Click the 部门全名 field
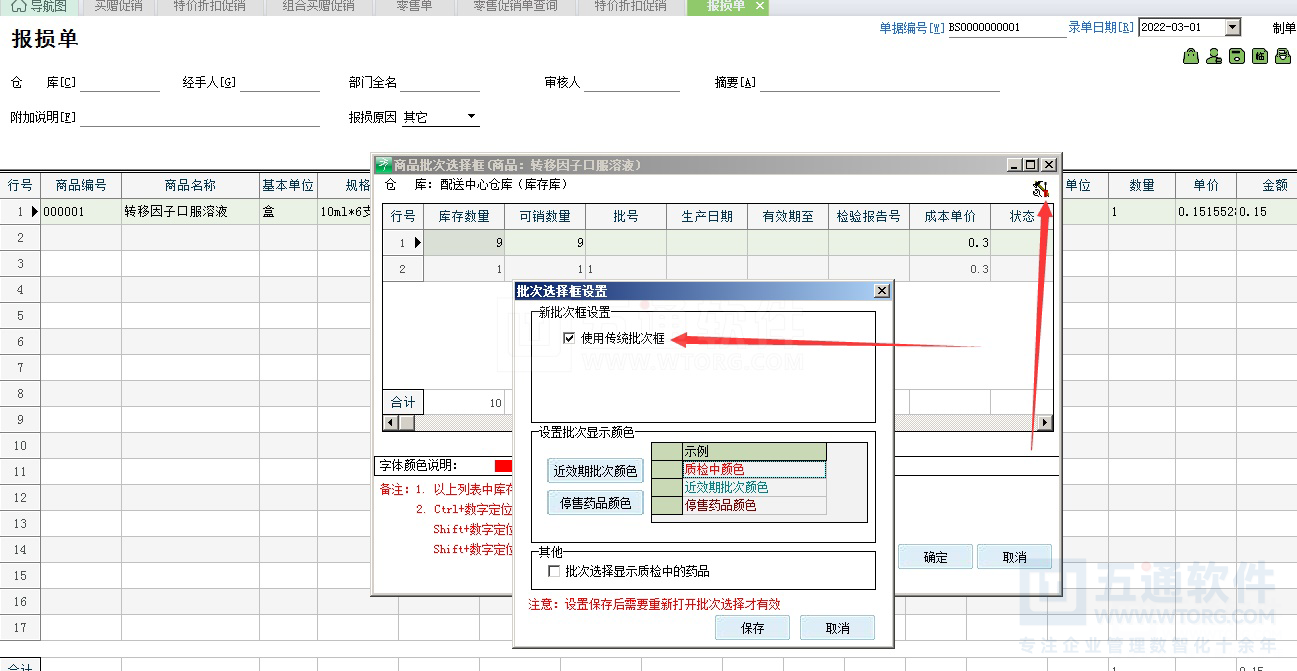This screenshot has width=1297, height=671. 440,82
